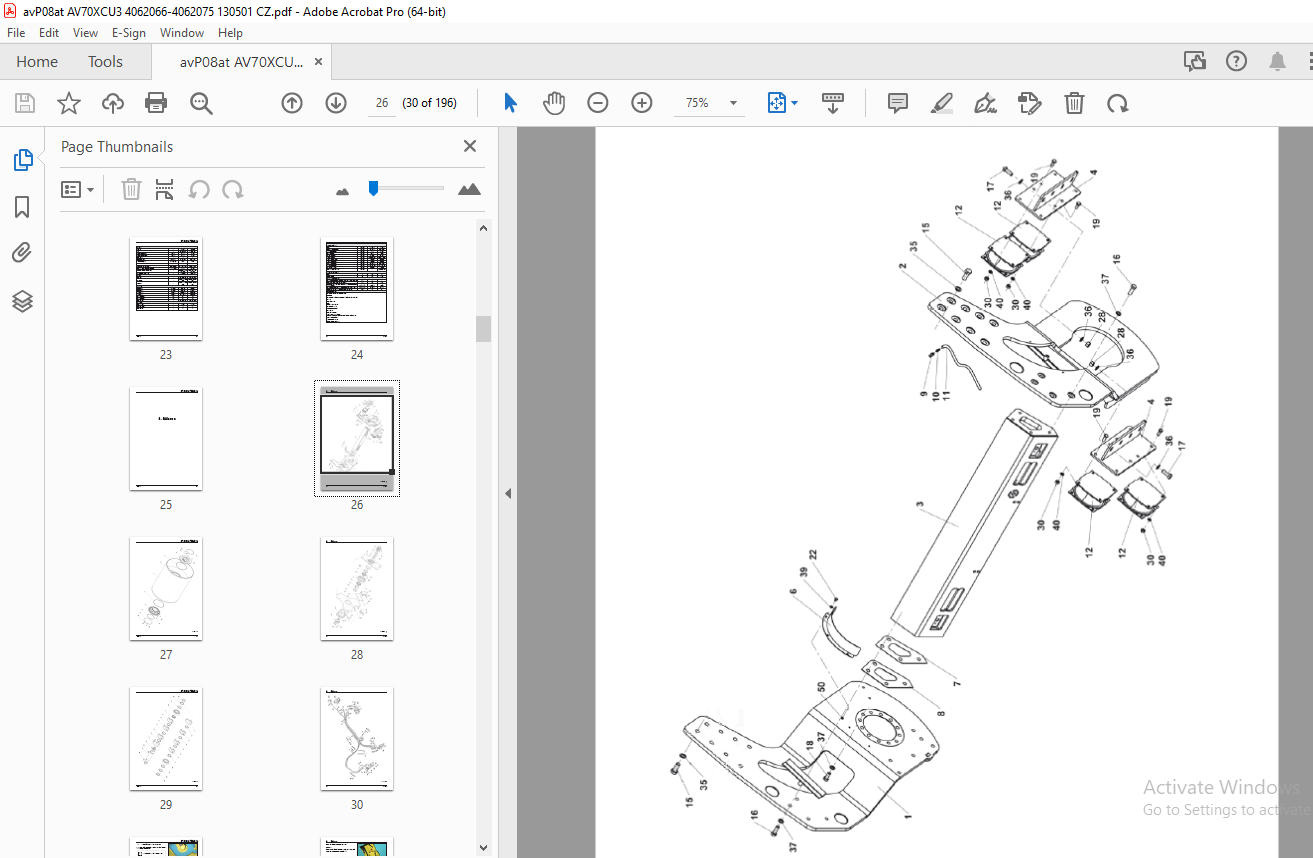The width and height of the screenshot is (1313, 858).
Task: Close the Page Thumbnails panel
Action: pyautogui.click(x=470, y=146)
